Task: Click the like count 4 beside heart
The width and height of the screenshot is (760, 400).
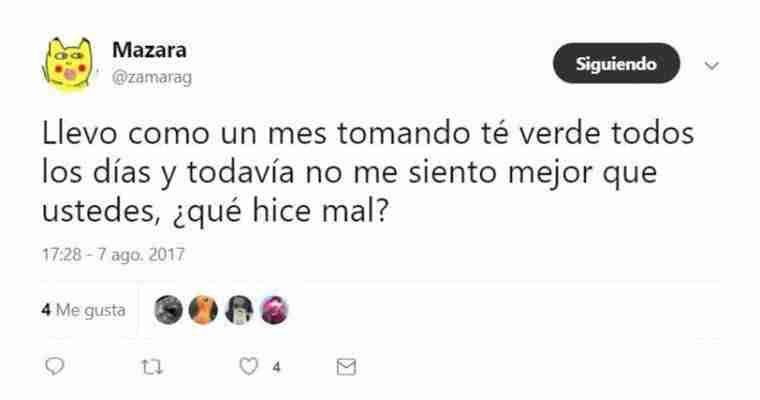Action: tap(276, 367)
